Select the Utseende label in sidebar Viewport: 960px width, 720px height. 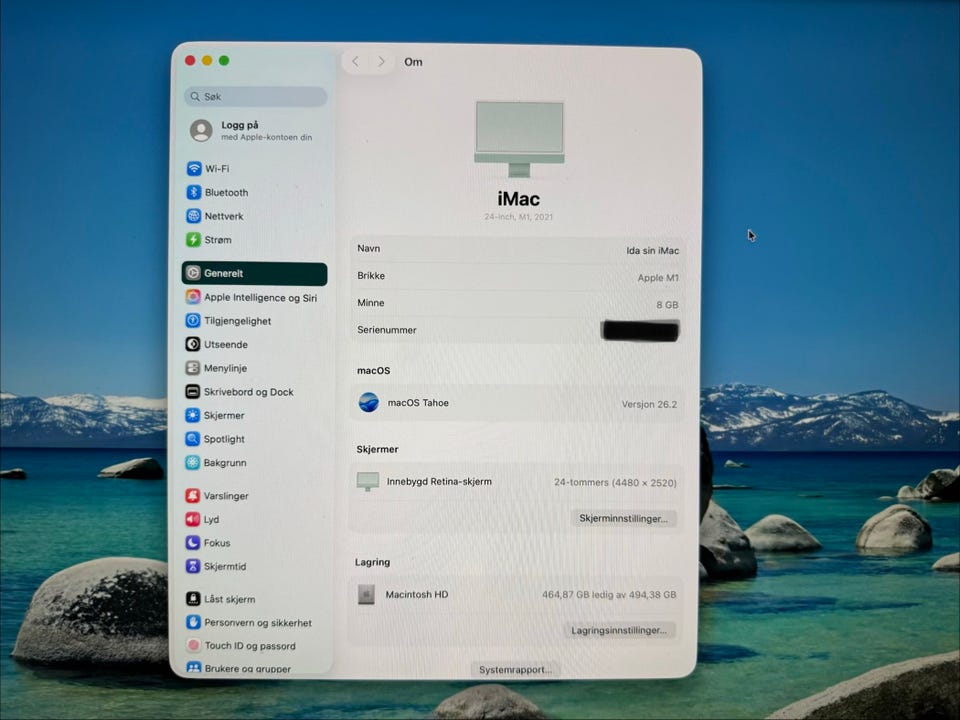226,344
